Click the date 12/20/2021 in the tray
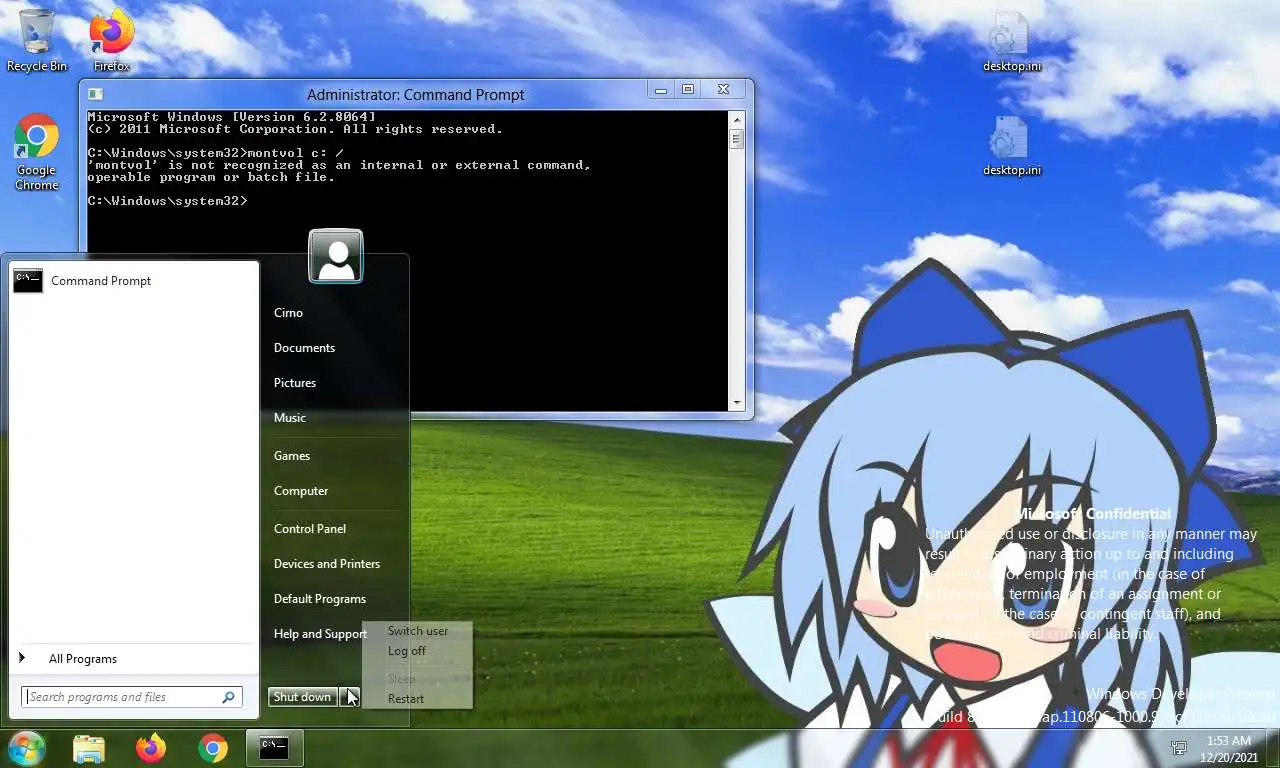Screen dimensions: 1280x768 click(x=1228, y=757)
